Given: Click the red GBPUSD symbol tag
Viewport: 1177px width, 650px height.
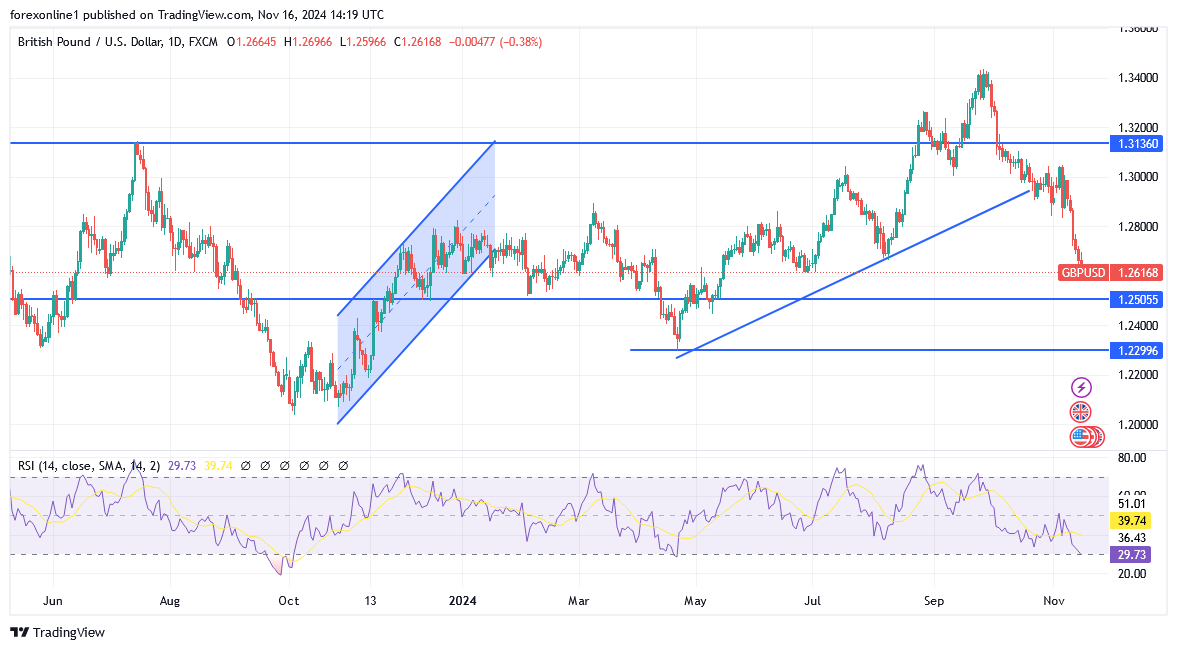Looking at the screenshot, I should click(1082, 272).
